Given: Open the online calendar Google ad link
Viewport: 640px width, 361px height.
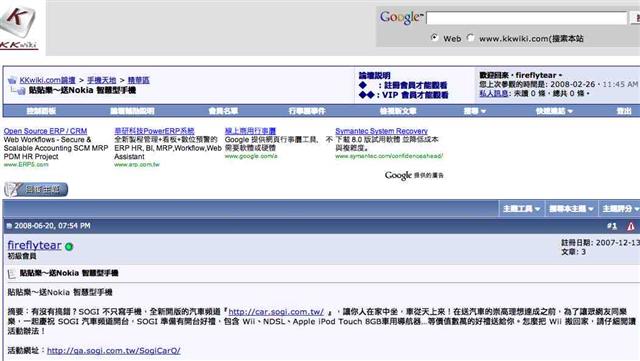Looking at the screenshot, I should click(250, 131).
